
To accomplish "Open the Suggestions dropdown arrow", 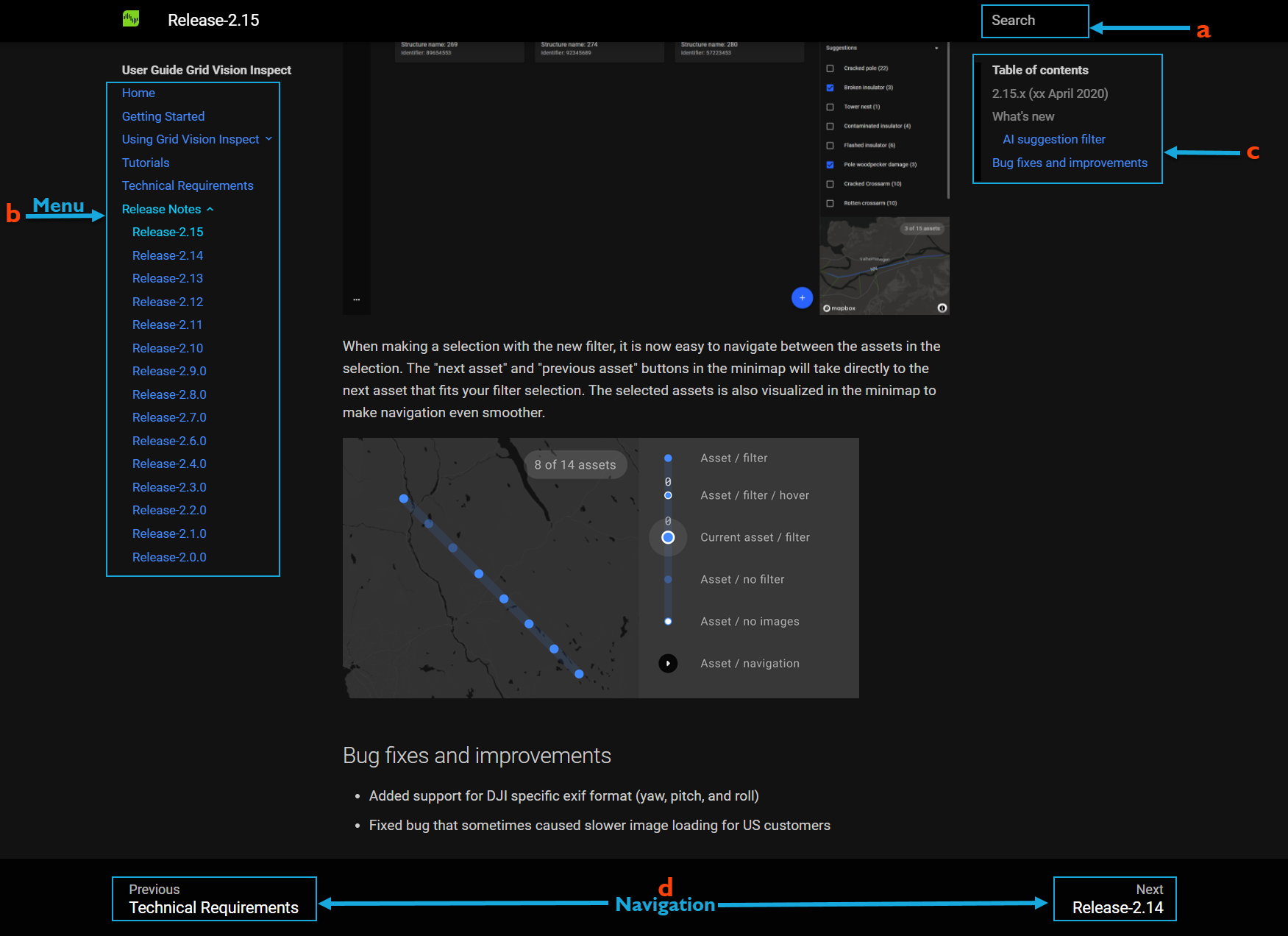I will click(936, 49).
